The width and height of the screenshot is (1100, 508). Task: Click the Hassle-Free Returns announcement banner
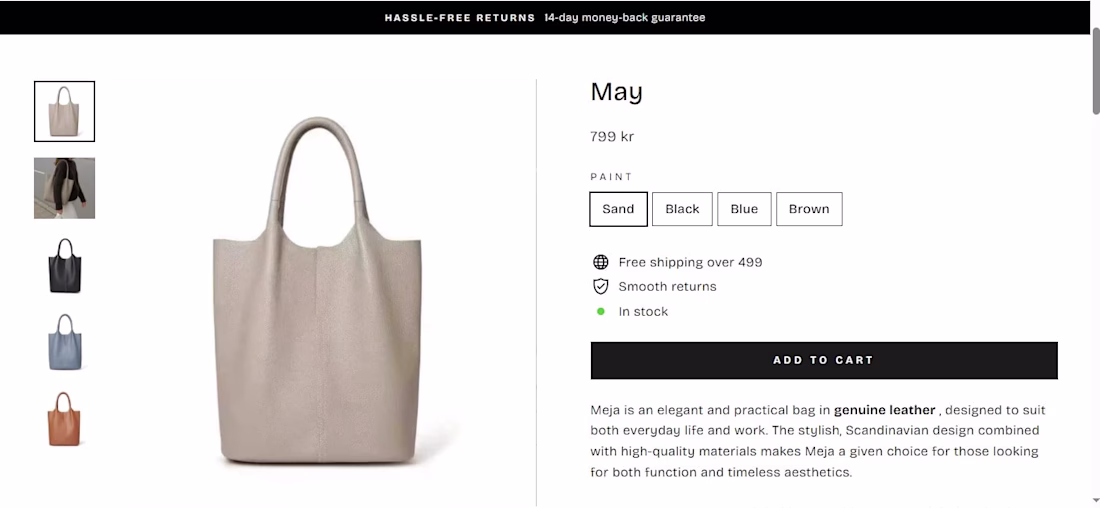point(545,17)
